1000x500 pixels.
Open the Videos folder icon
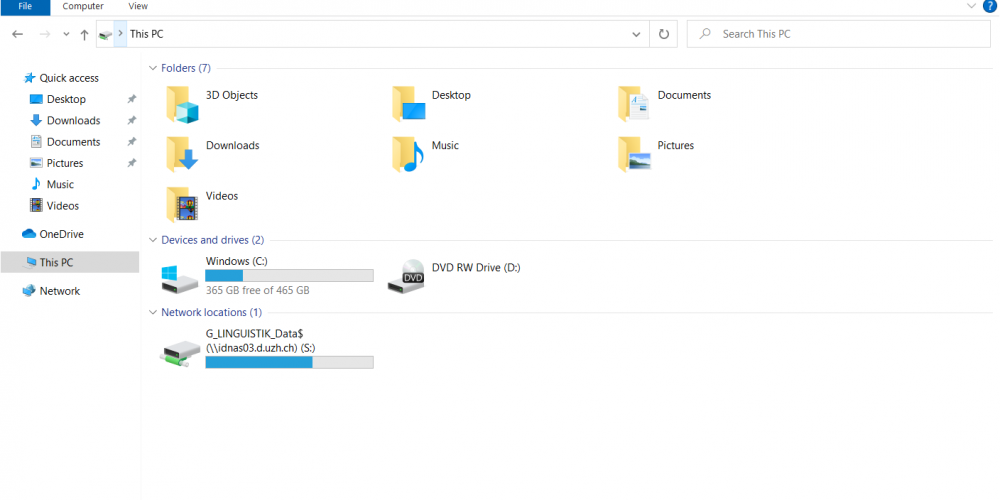click(x=183, y=204)
